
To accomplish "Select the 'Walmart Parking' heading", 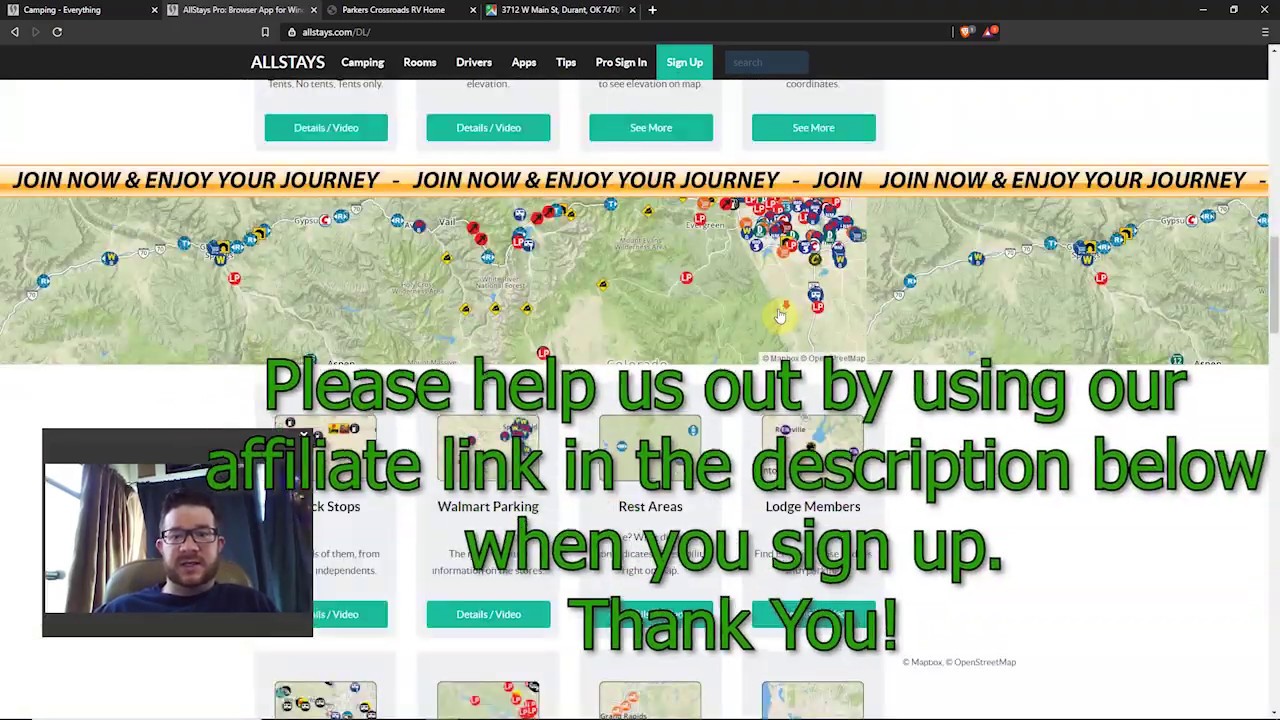I will pyautogui.click(x=488, y=506).
